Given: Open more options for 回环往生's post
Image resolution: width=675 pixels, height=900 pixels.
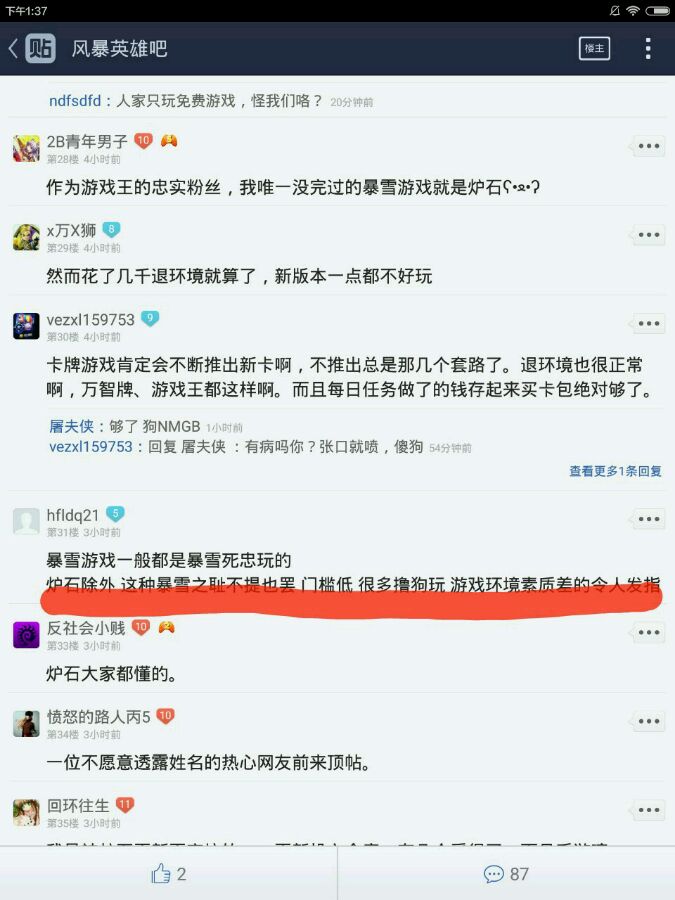Looking at the screenshot, I should coord(649,810).
